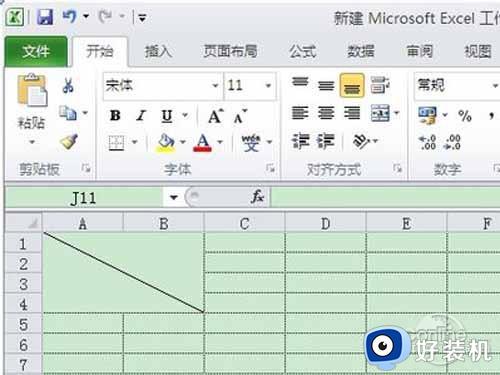Image resolution: width=500 pixels, height=375 pixels.
Task: Click the Accounting Number Format icon
Action: (x=427, y=115)
